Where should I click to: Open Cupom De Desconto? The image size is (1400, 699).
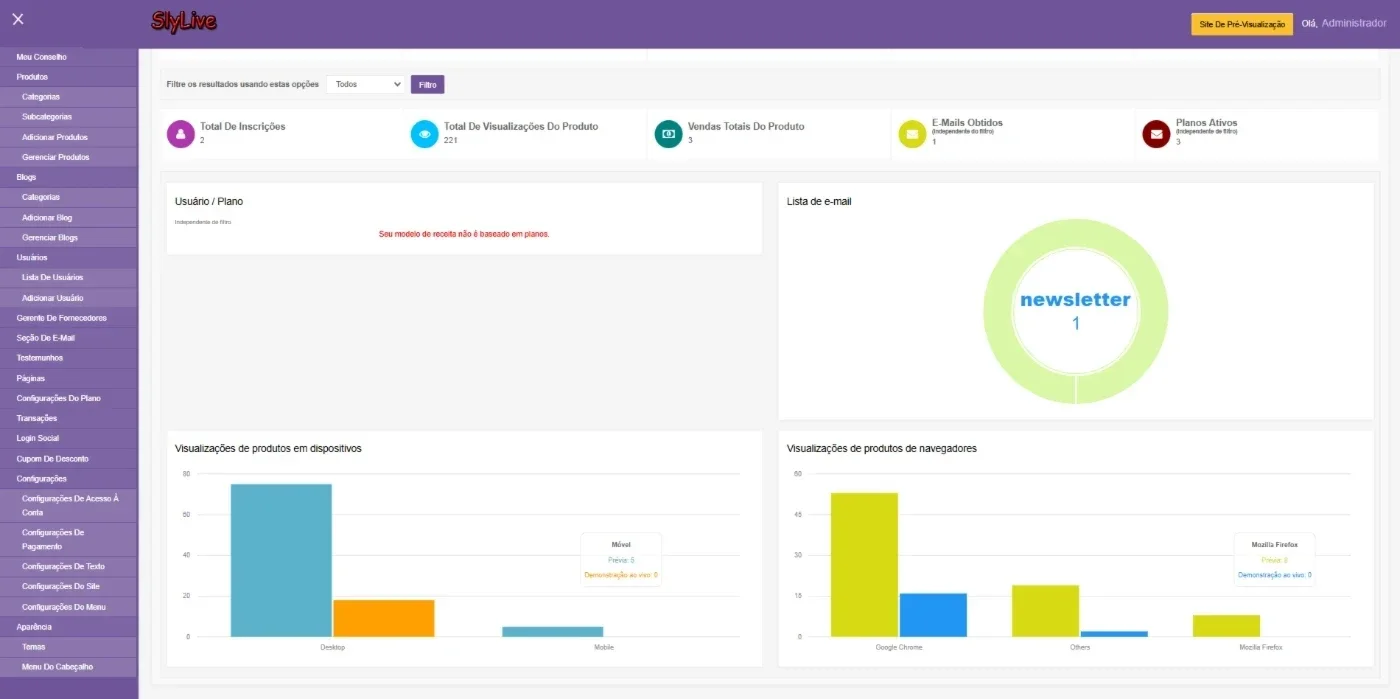coord(68,458)
